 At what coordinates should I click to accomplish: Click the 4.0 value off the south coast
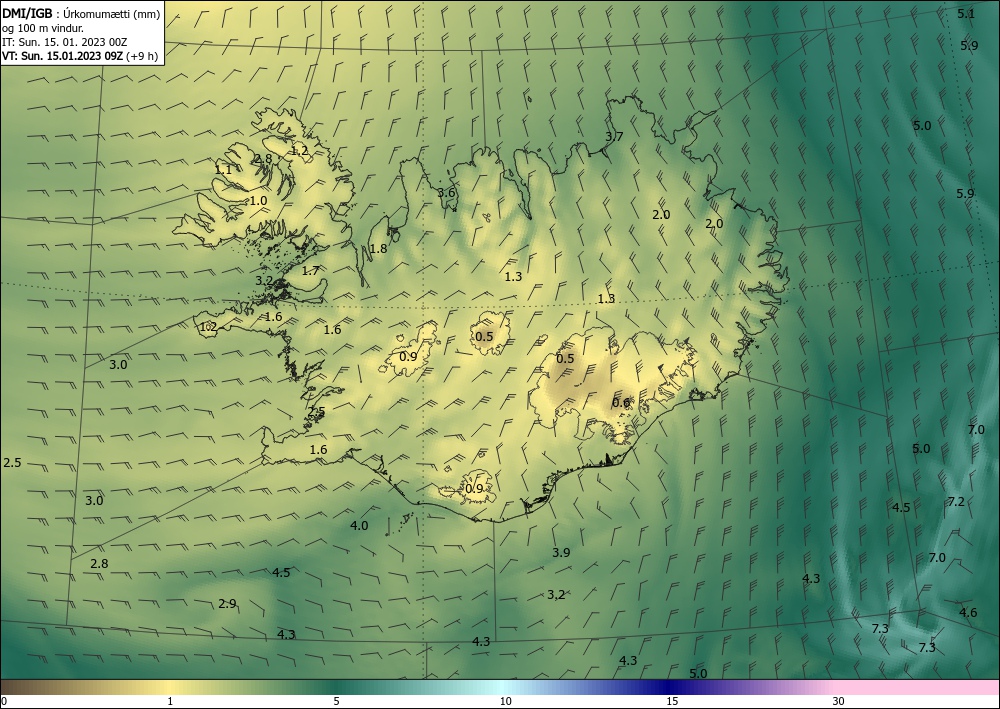359,526
